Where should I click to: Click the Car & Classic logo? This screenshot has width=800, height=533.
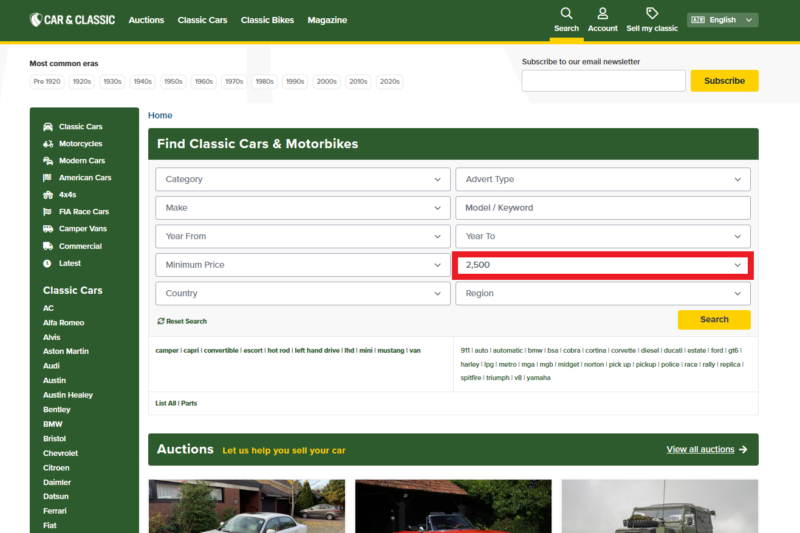72,20
